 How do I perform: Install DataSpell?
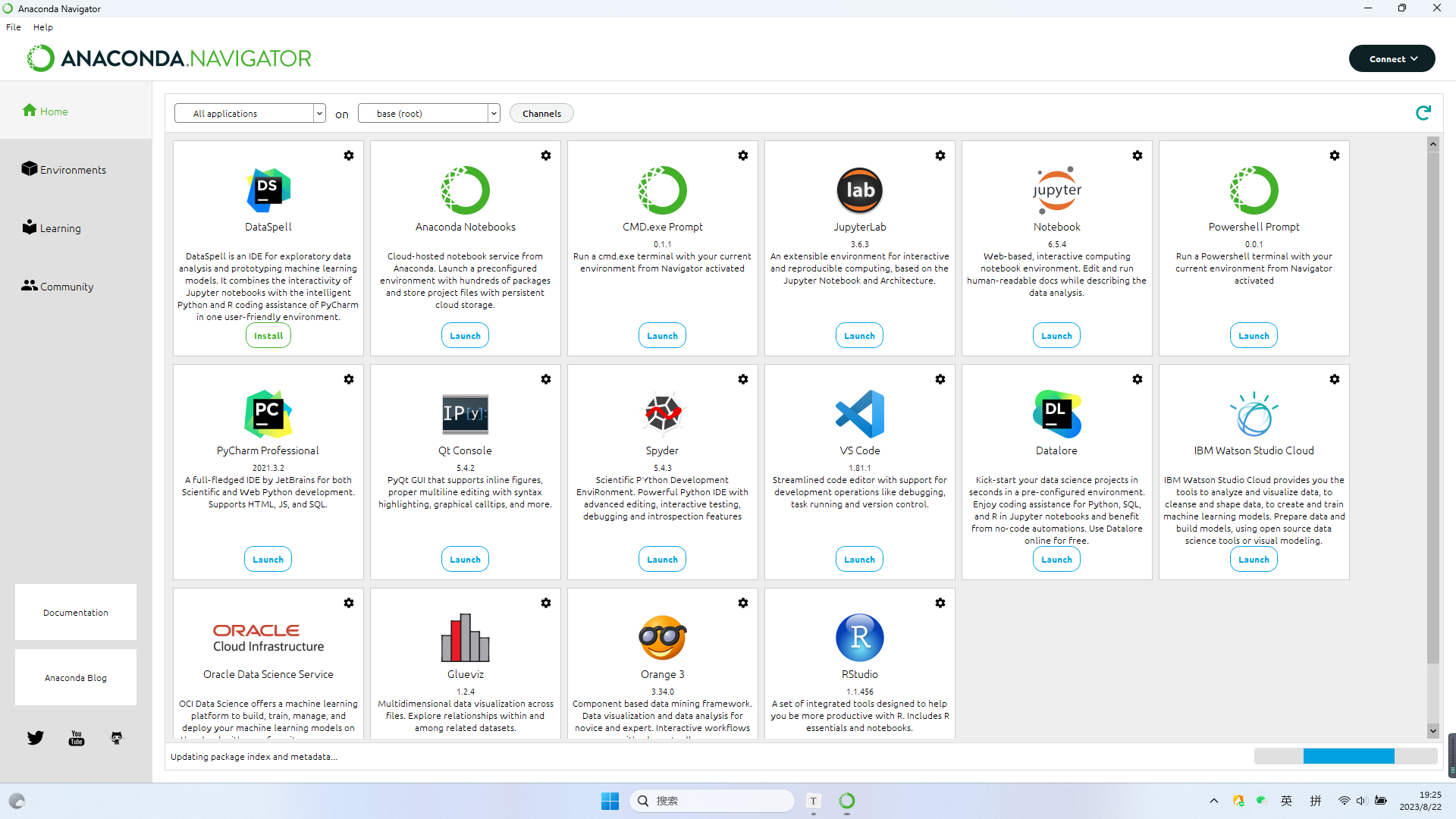coord(268,336)
